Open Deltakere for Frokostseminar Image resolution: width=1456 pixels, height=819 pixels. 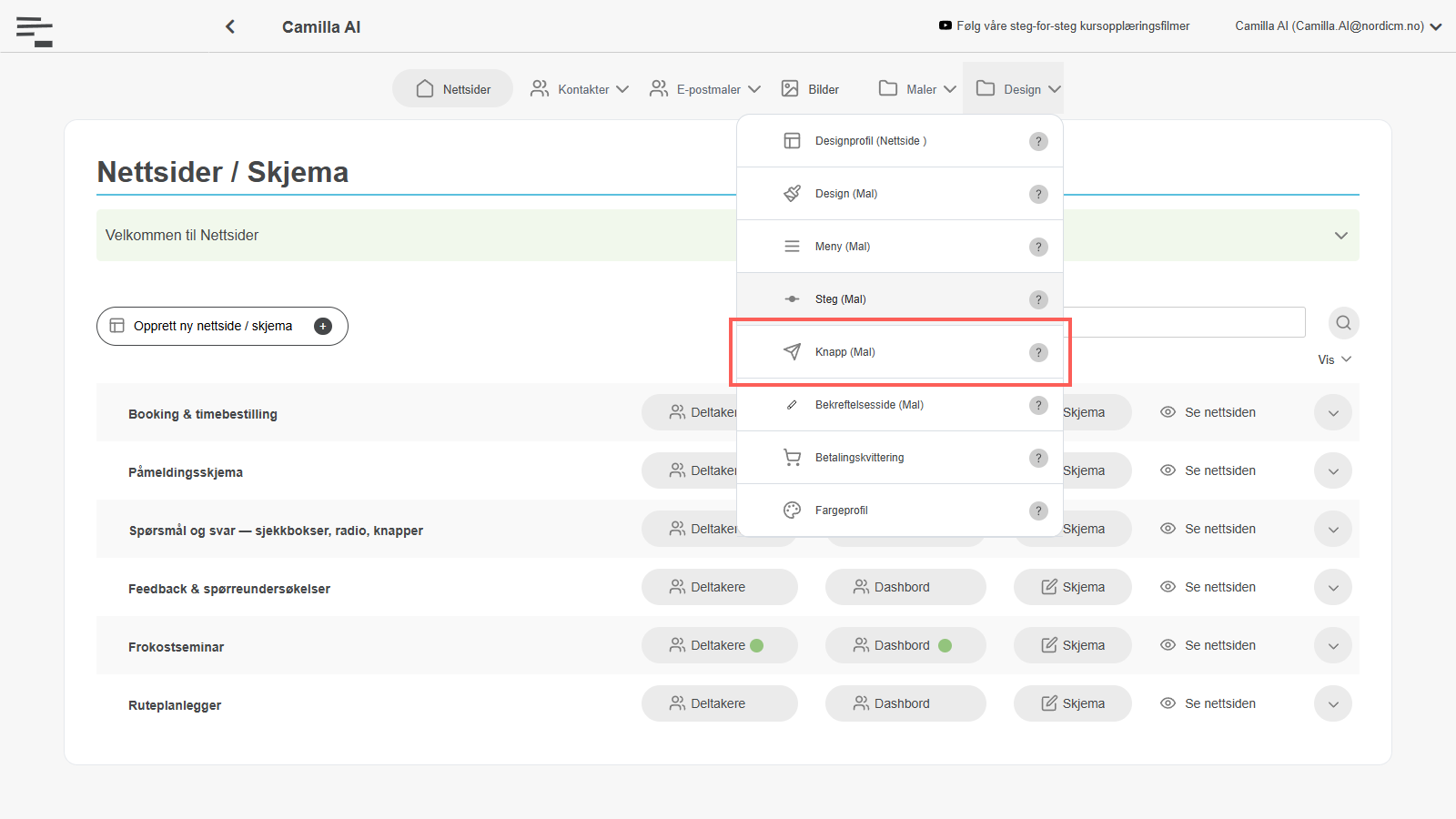tap(720, 645)
